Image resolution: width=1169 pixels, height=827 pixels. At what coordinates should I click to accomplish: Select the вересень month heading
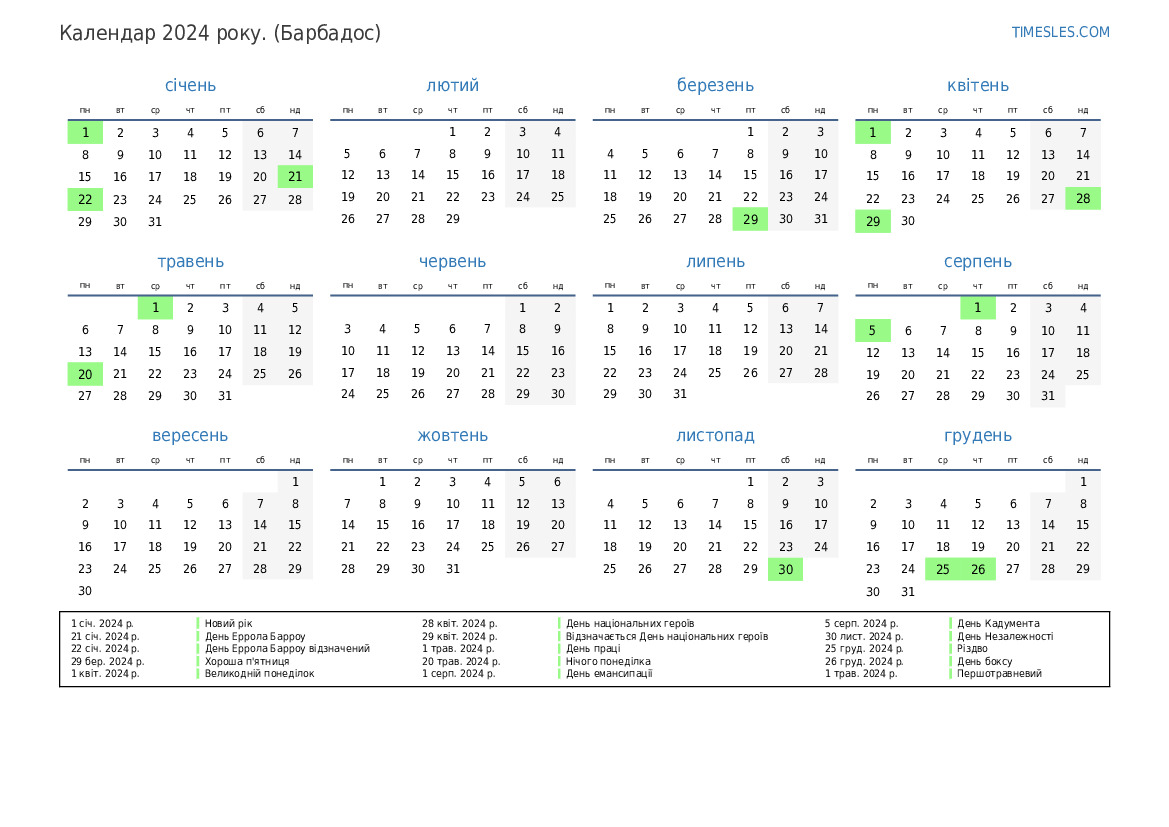click(x=190, y=435)
